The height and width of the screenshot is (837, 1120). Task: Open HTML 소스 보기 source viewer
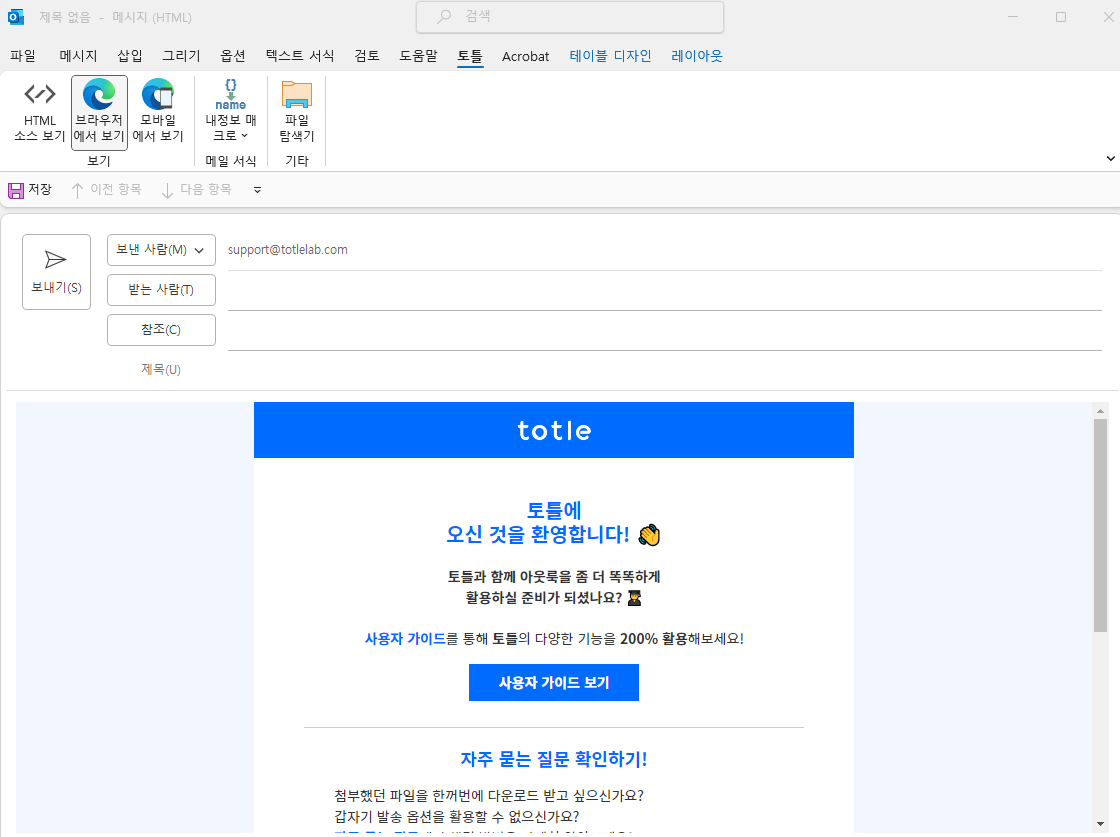click(x=39, y=112)
